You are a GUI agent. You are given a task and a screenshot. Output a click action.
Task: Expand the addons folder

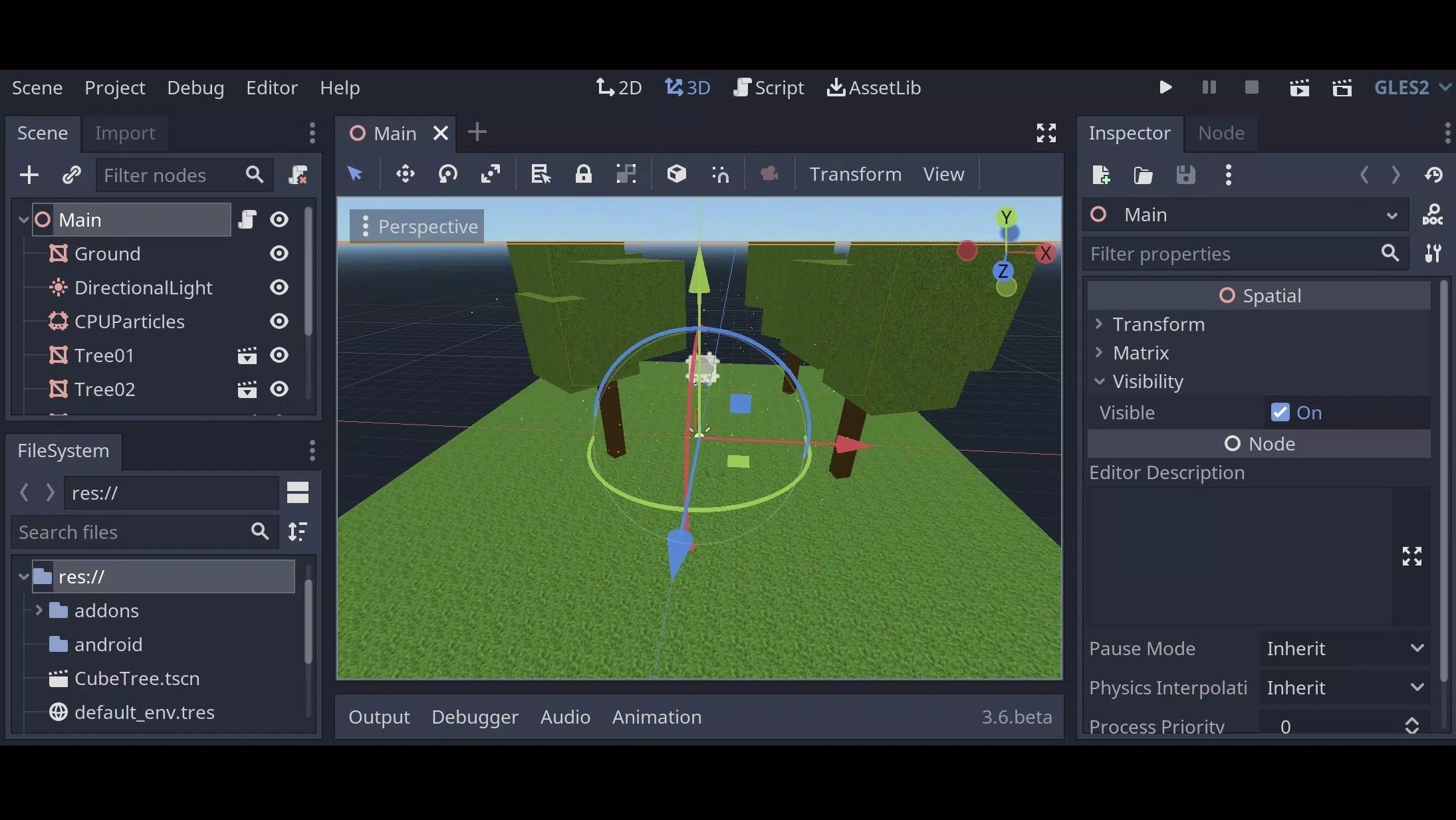(x=39, y=611)
